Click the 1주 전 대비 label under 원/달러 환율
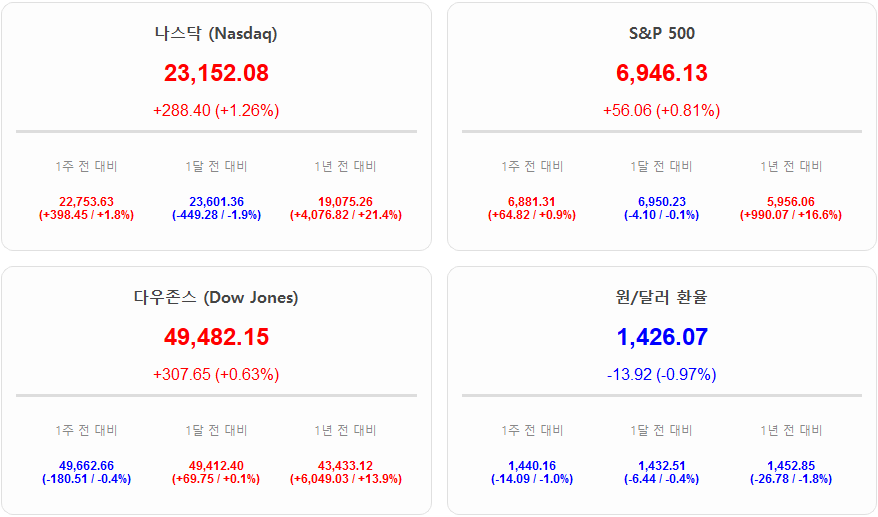 click(x=532, y=431)
